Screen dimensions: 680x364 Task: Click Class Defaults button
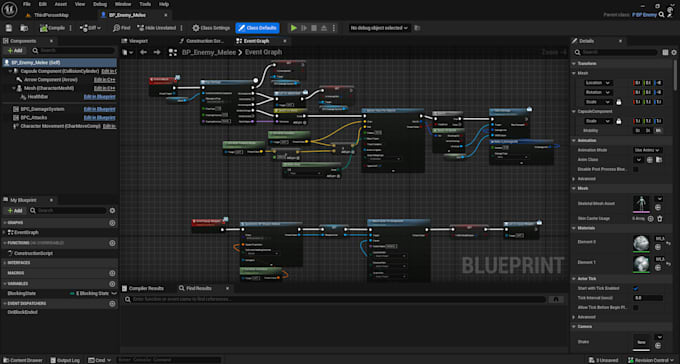[x=257, y=28]
